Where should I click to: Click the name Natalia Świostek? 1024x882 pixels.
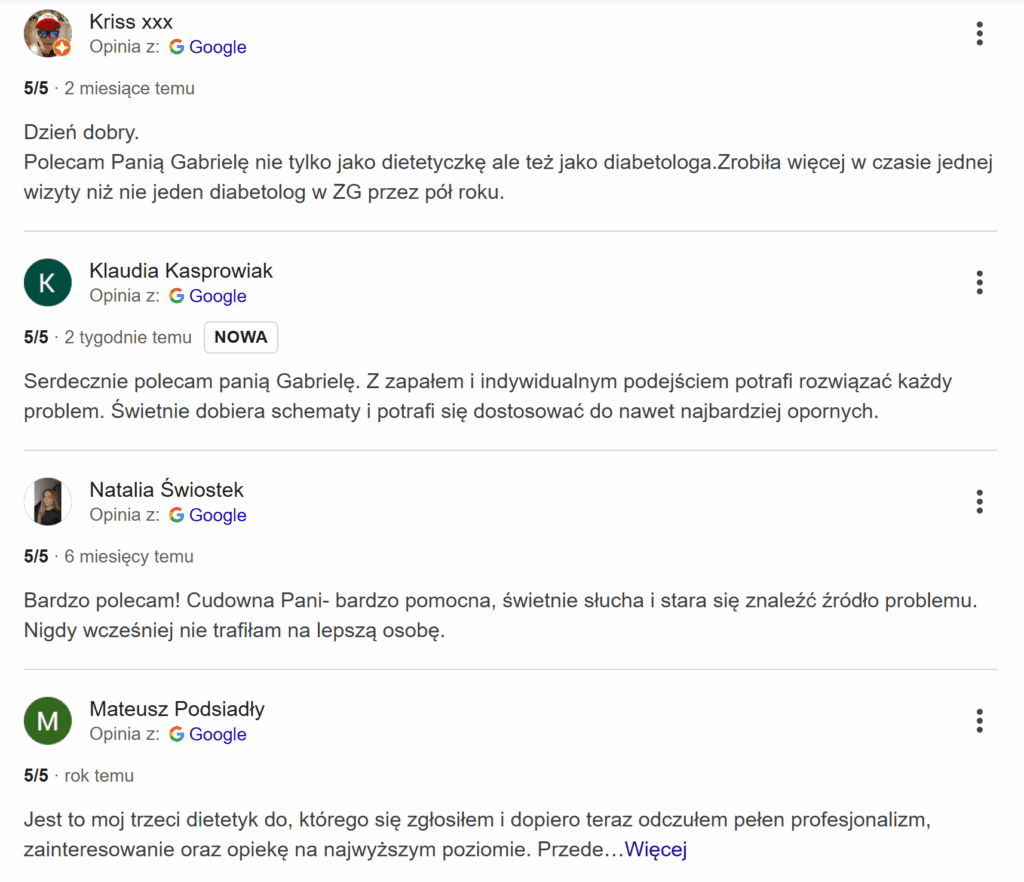[166, 489]
